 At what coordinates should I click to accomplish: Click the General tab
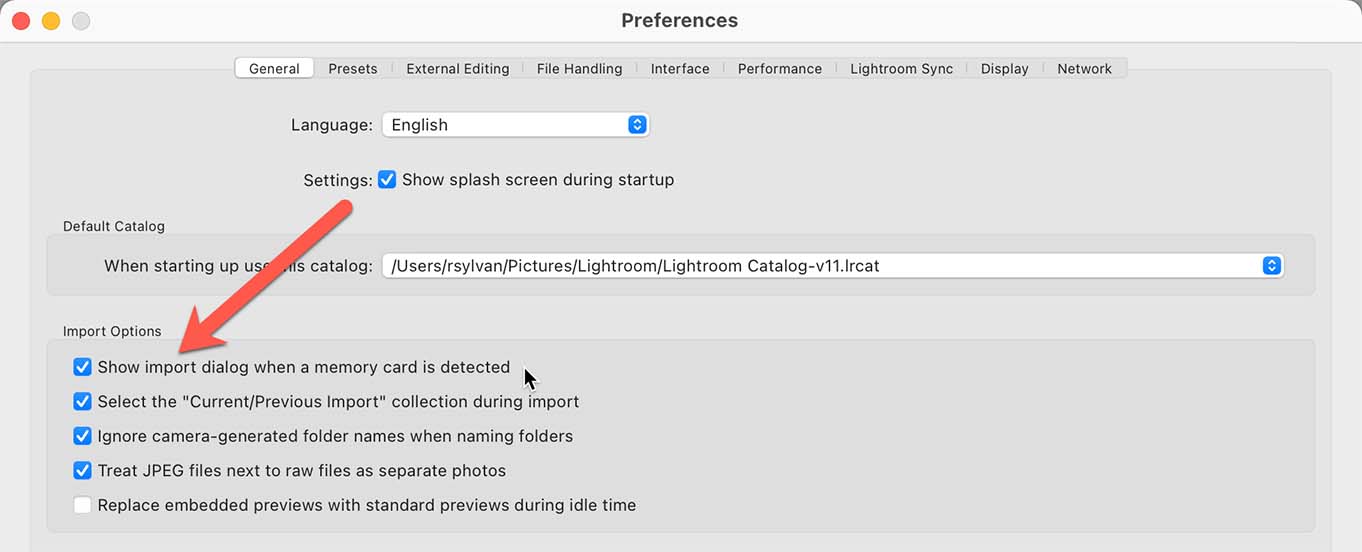point(274,69)
